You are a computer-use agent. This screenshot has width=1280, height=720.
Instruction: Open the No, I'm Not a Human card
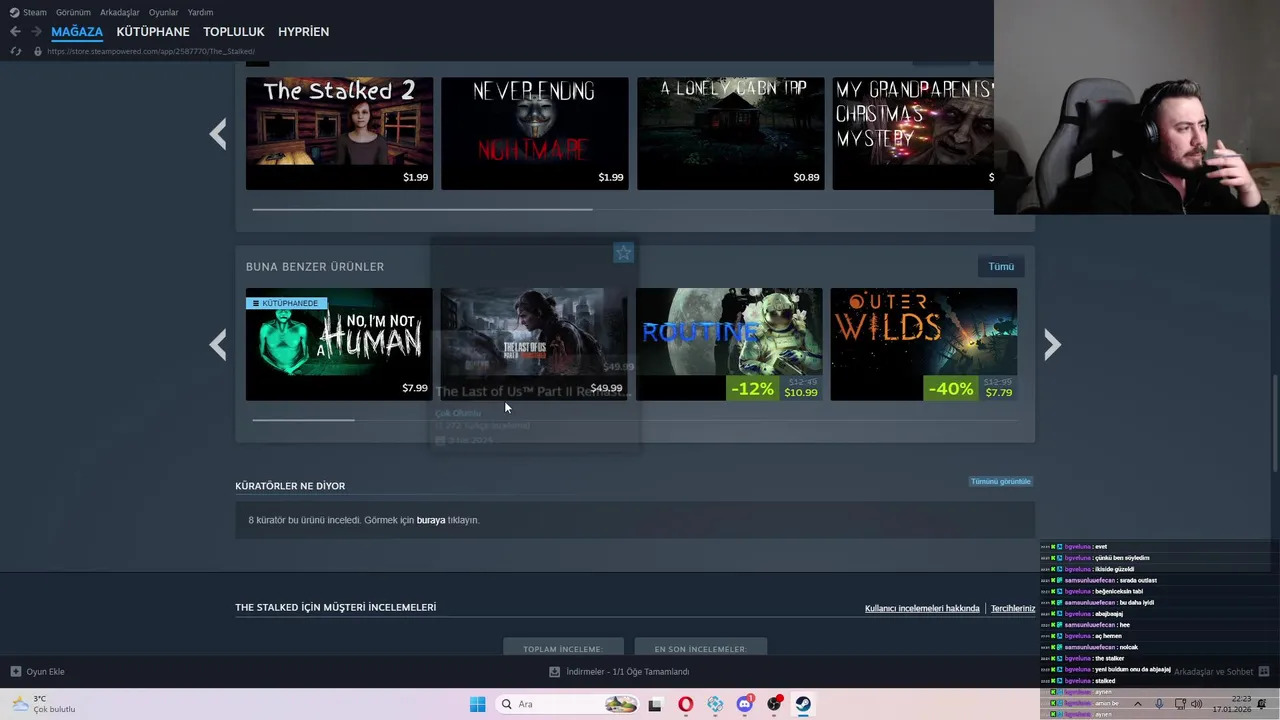click(x=339, y=344)
